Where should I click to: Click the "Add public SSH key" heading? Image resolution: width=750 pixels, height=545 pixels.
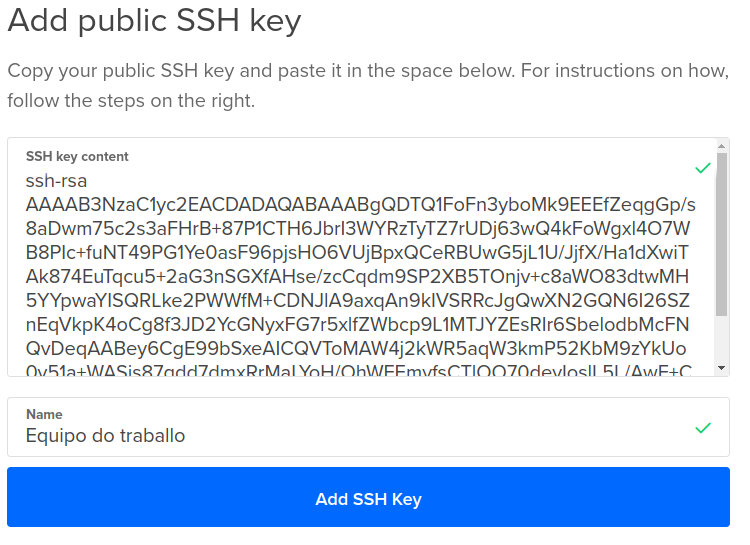pos(154,20)
